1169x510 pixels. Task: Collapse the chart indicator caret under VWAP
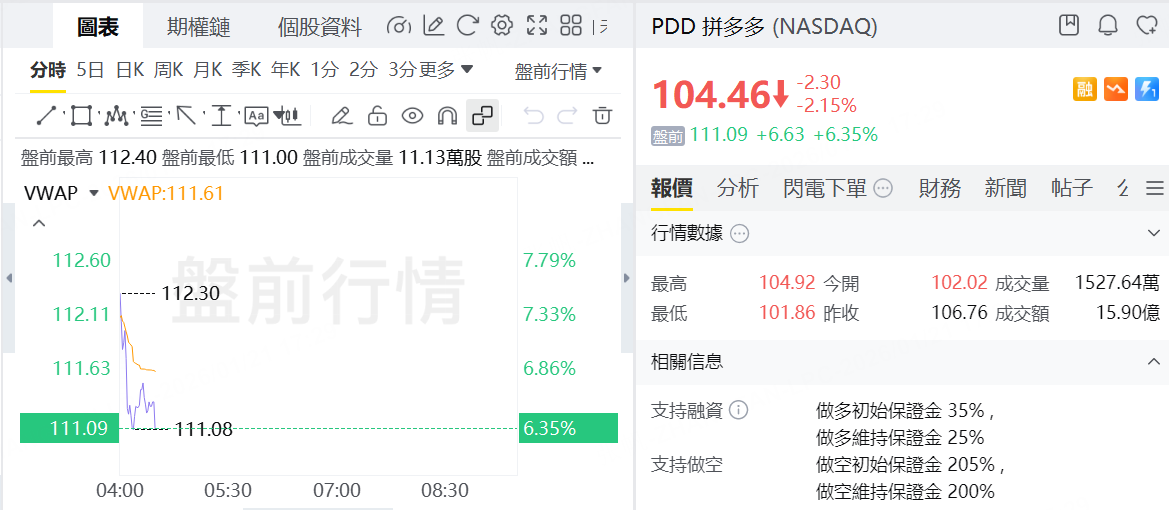[39, 223]
